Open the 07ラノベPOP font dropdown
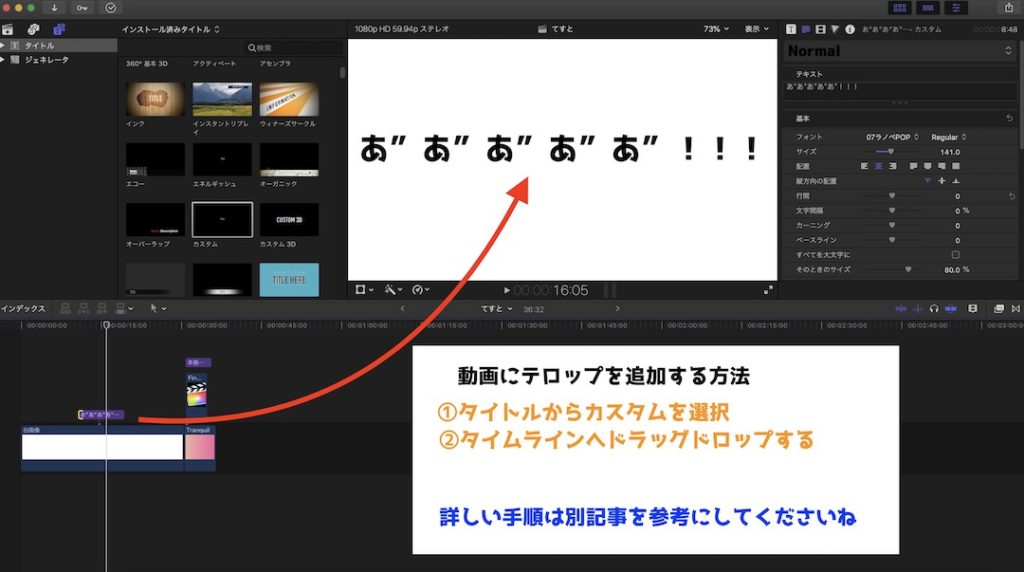This screenshot has height=572, width=1024. [892, 137]
